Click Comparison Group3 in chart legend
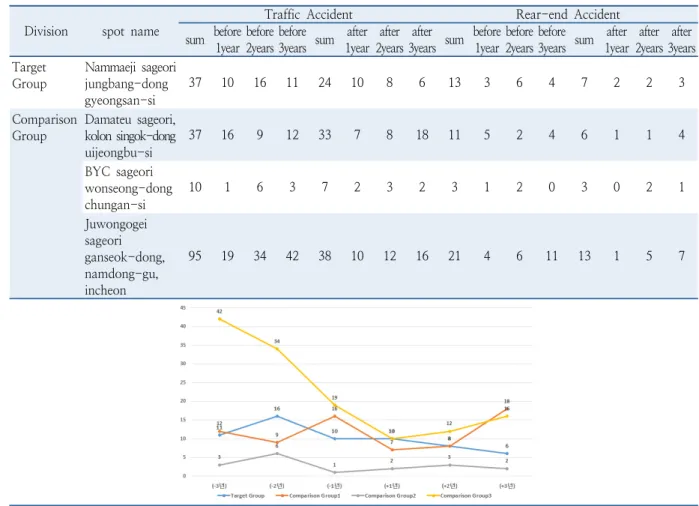Viewport: 699px width, 506px height. pos(460,496)
